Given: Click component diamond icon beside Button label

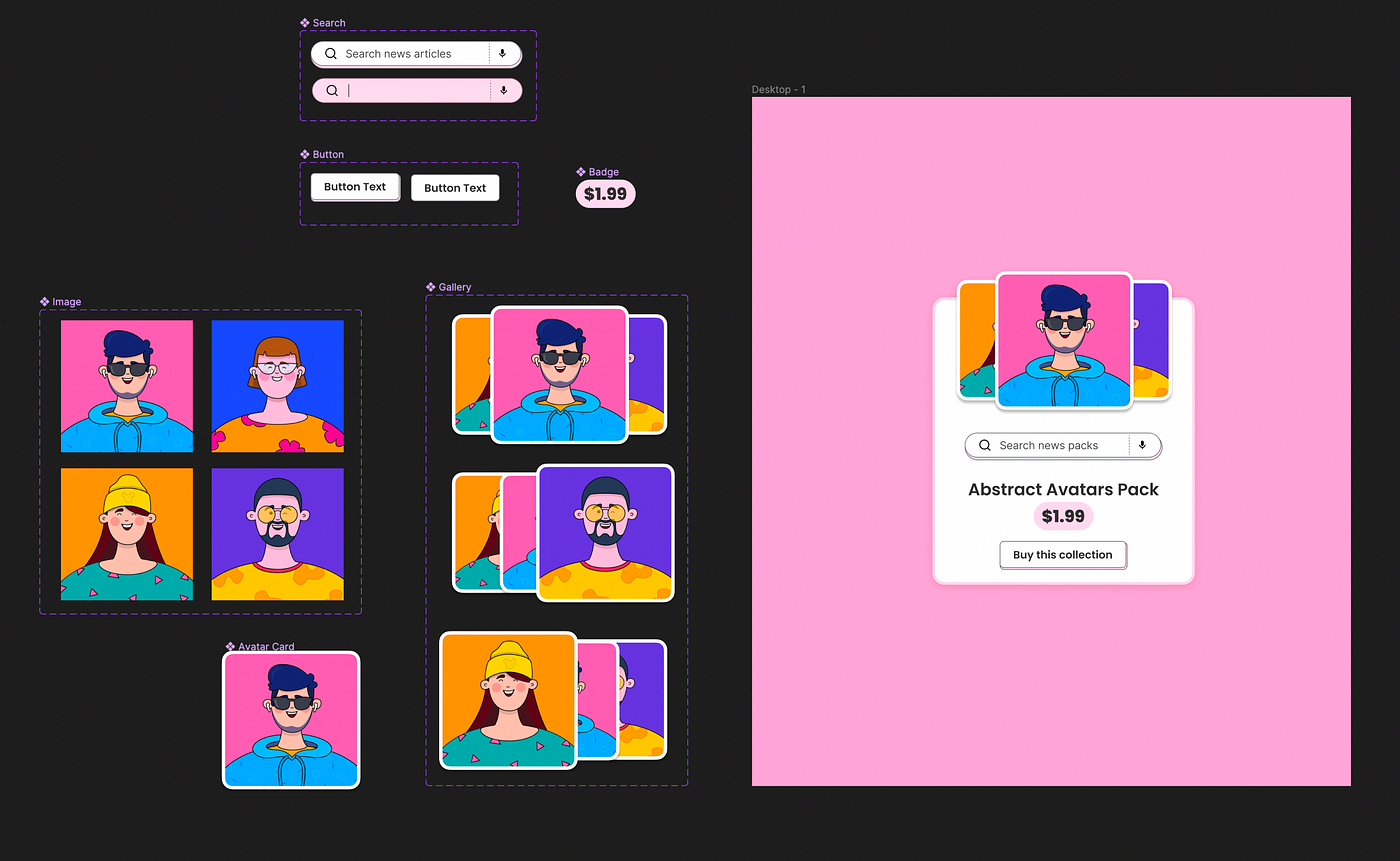Looking at the screenshot, I should click(x=304, y=155).
